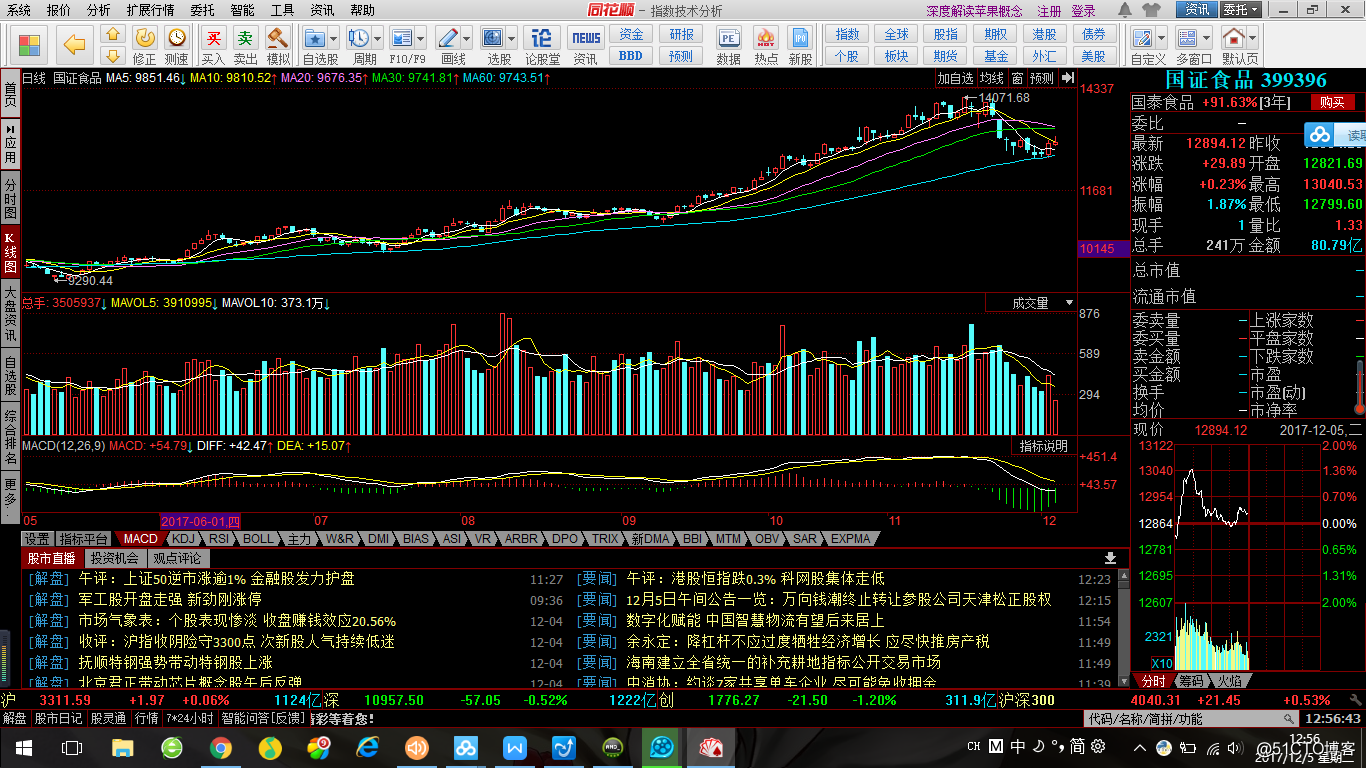Image resolution: width=1366 pixels, height=768 pixels.
Task: Open the 自选股 watchlist folder icon
Action: [x=315, y=38]
